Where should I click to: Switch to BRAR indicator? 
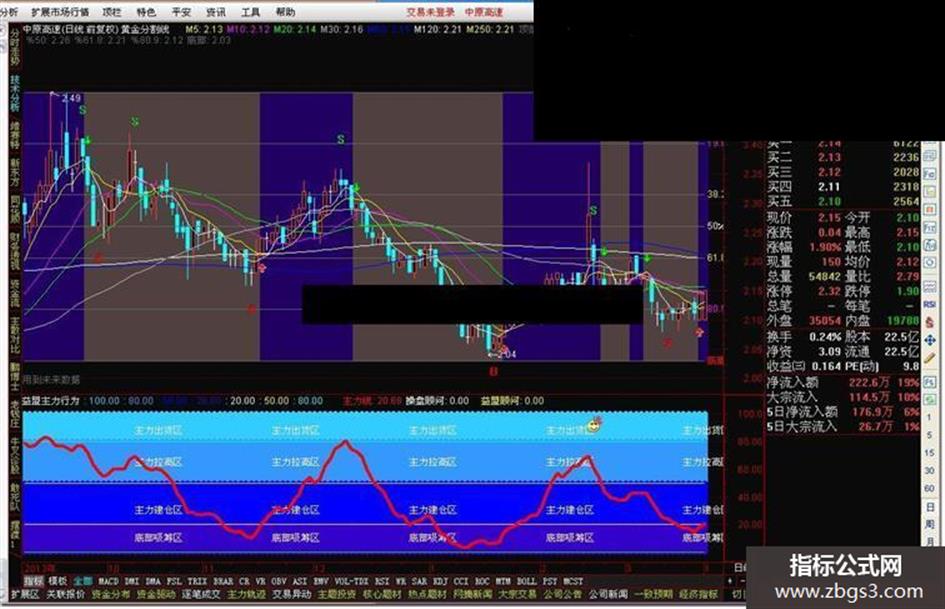coord(223,581)
